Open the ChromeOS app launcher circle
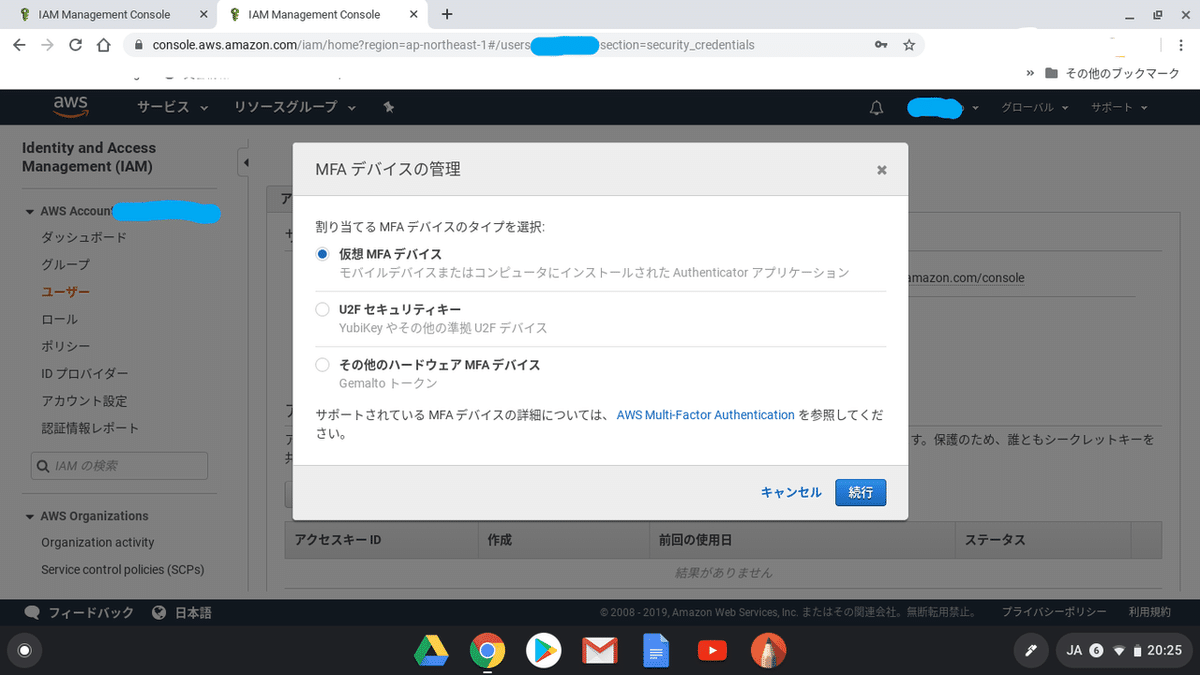1200x675 pixels. [24, 651]
